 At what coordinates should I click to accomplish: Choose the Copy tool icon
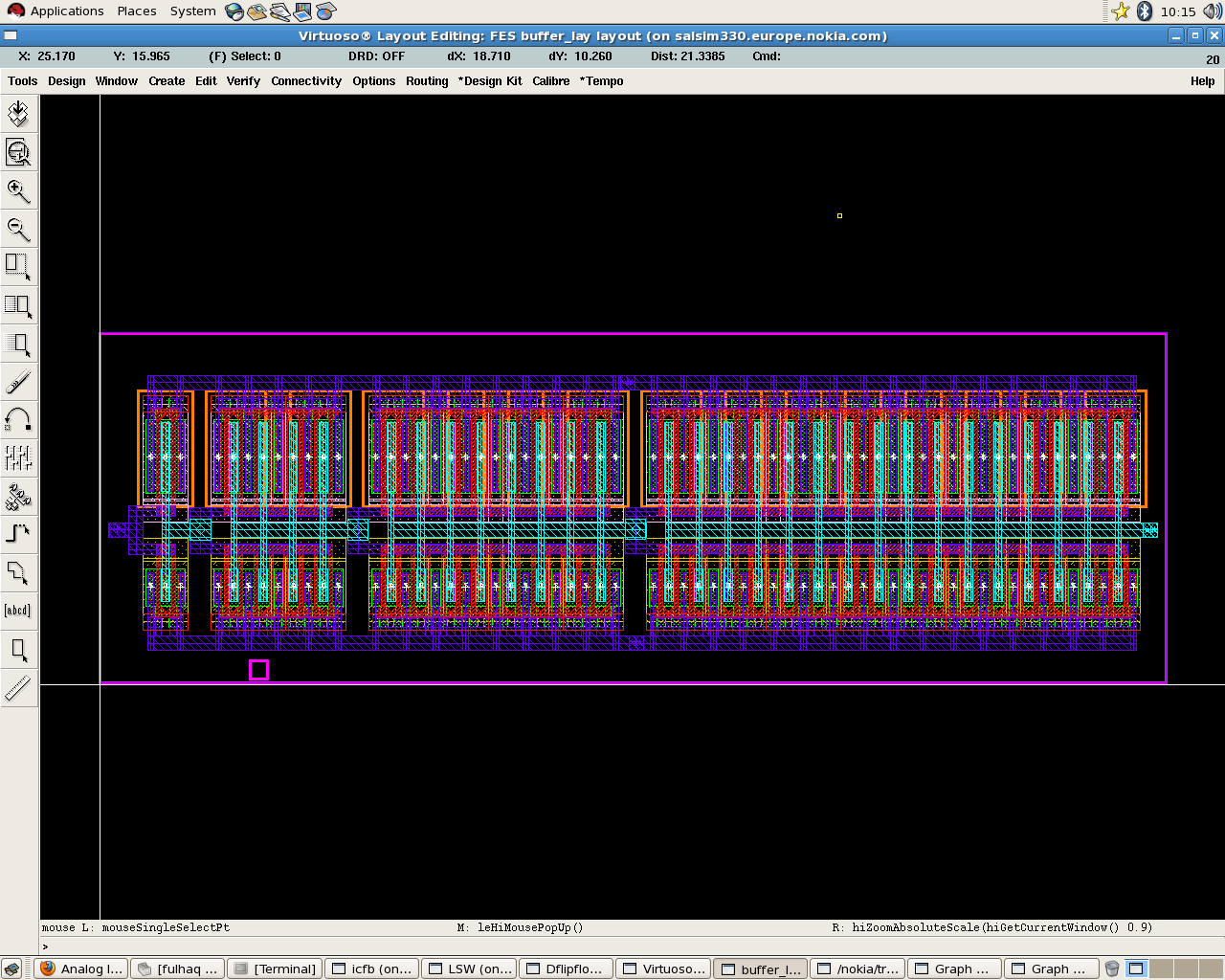(18, 305)
